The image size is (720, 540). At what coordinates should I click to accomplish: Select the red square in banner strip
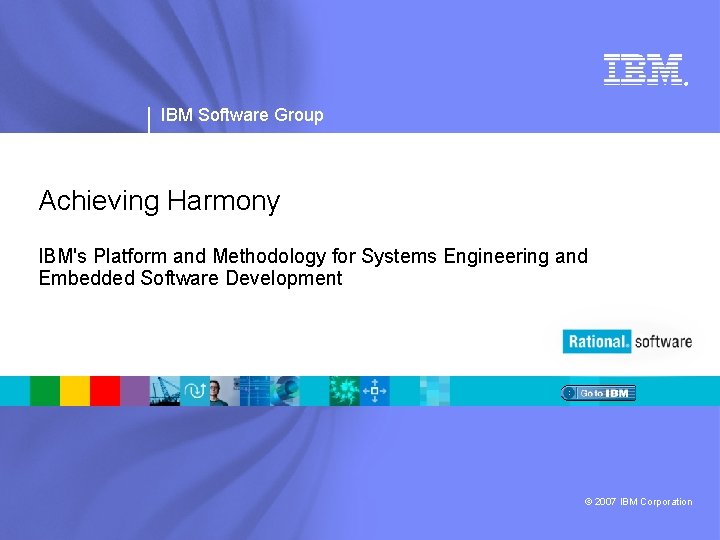point(105,391)
